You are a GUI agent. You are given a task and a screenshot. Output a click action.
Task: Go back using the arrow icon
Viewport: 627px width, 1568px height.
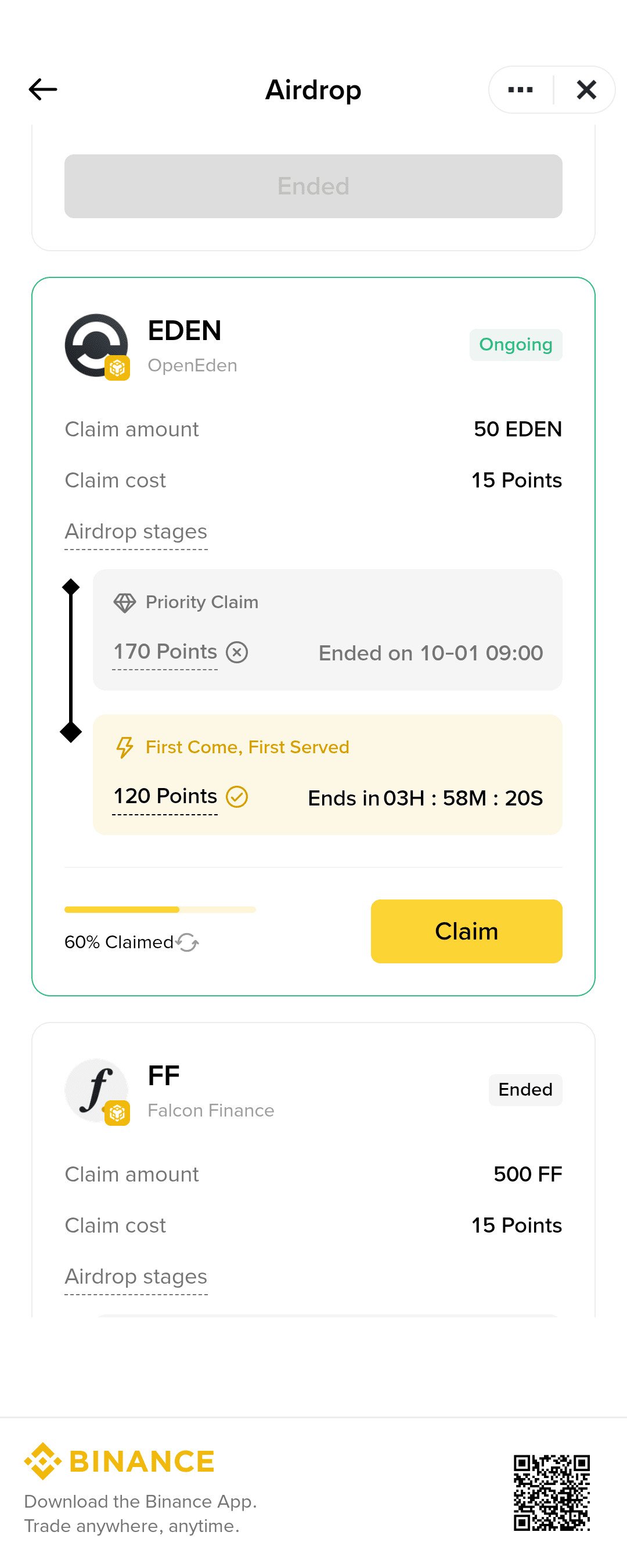pyautogui.click(x=42, y=89)
